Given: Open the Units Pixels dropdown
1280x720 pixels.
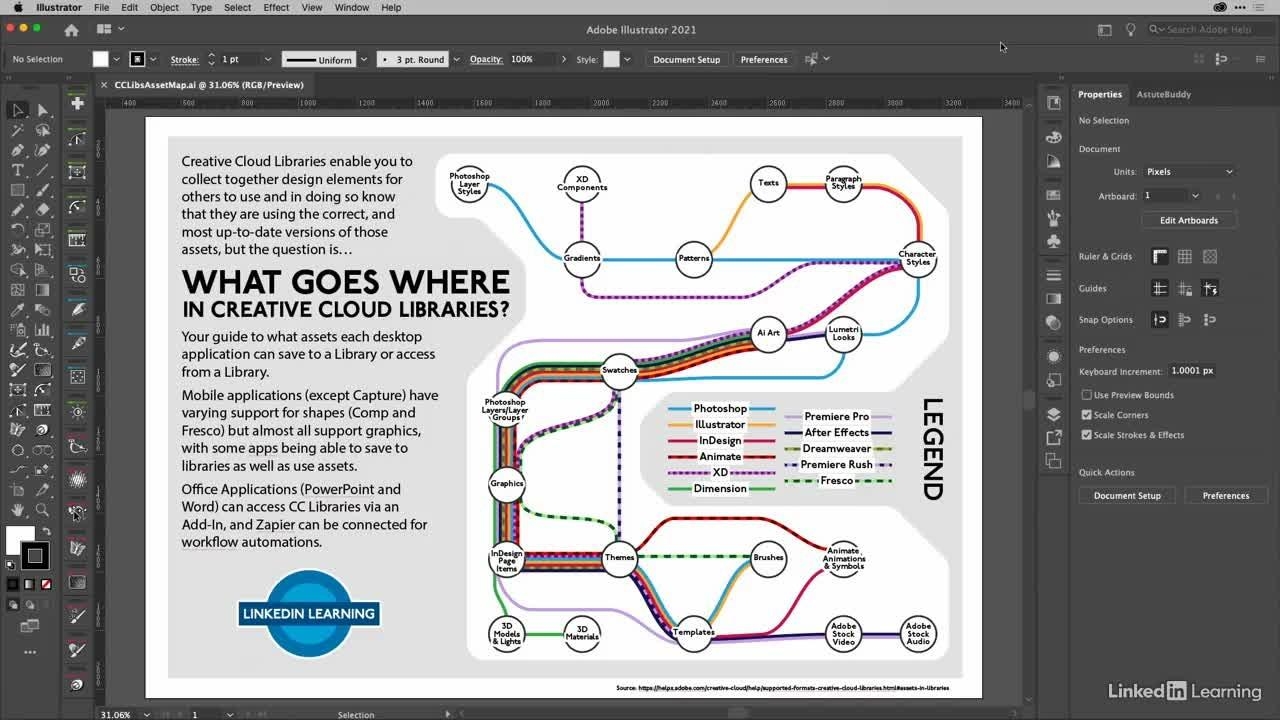Looking at the screenshot, I should tap(1189, 172).
